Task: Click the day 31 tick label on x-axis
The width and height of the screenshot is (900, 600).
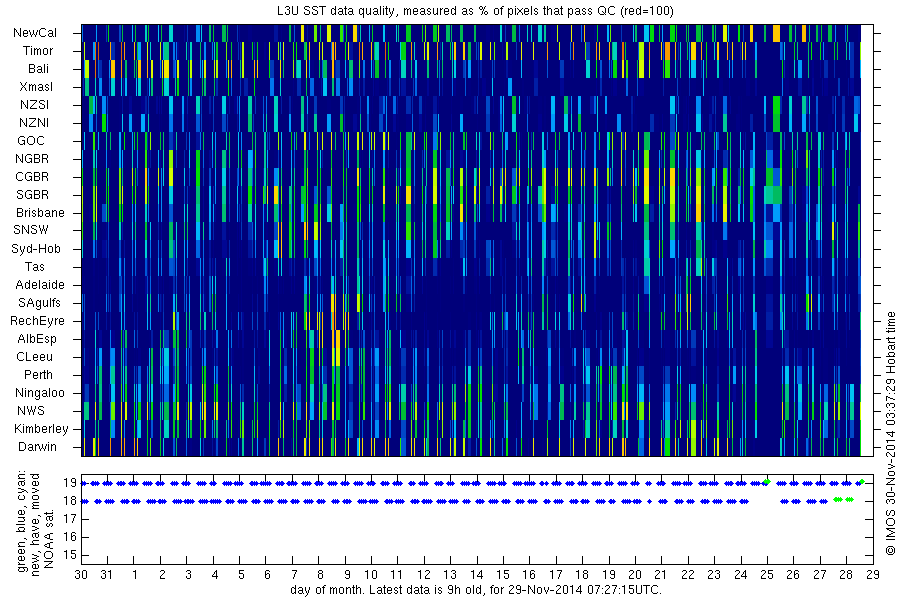Action: (107, 575)
